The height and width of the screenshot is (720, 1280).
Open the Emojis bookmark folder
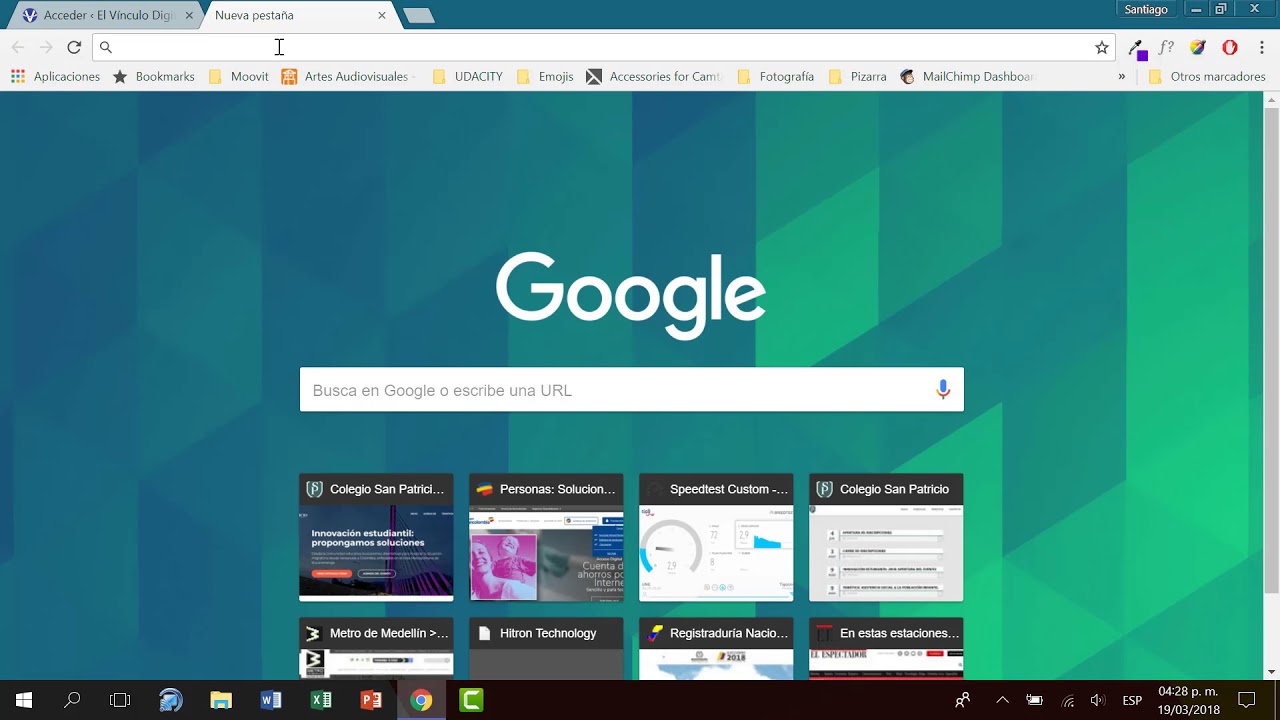[545, 76]
